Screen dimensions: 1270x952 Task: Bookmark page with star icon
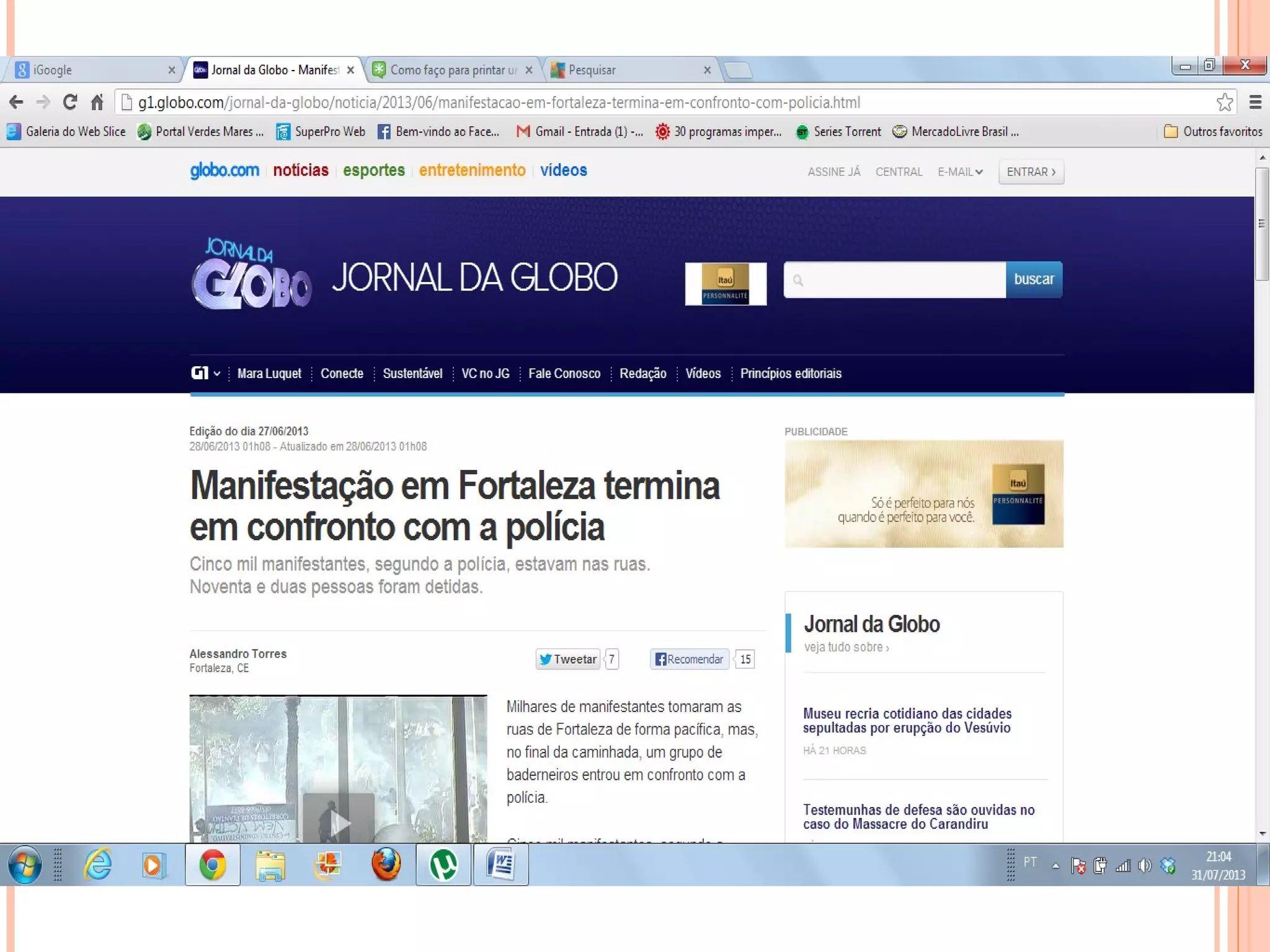coord(1224,102)
